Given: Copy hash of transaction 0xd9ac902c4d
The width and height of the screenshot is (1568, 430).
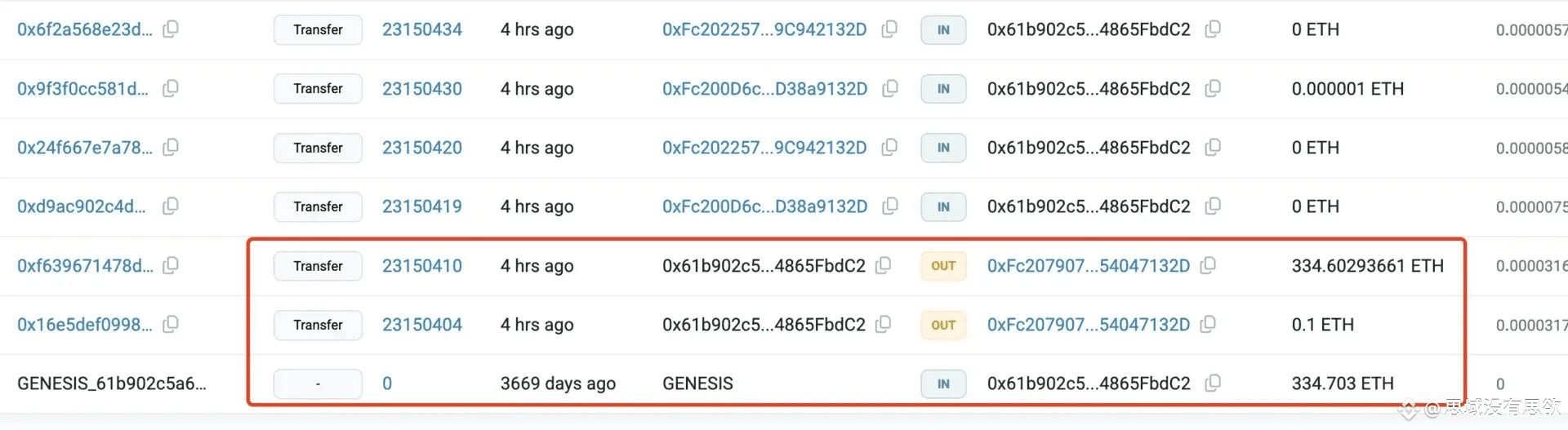Looking at the screenshot, I should tap(171, 206).
